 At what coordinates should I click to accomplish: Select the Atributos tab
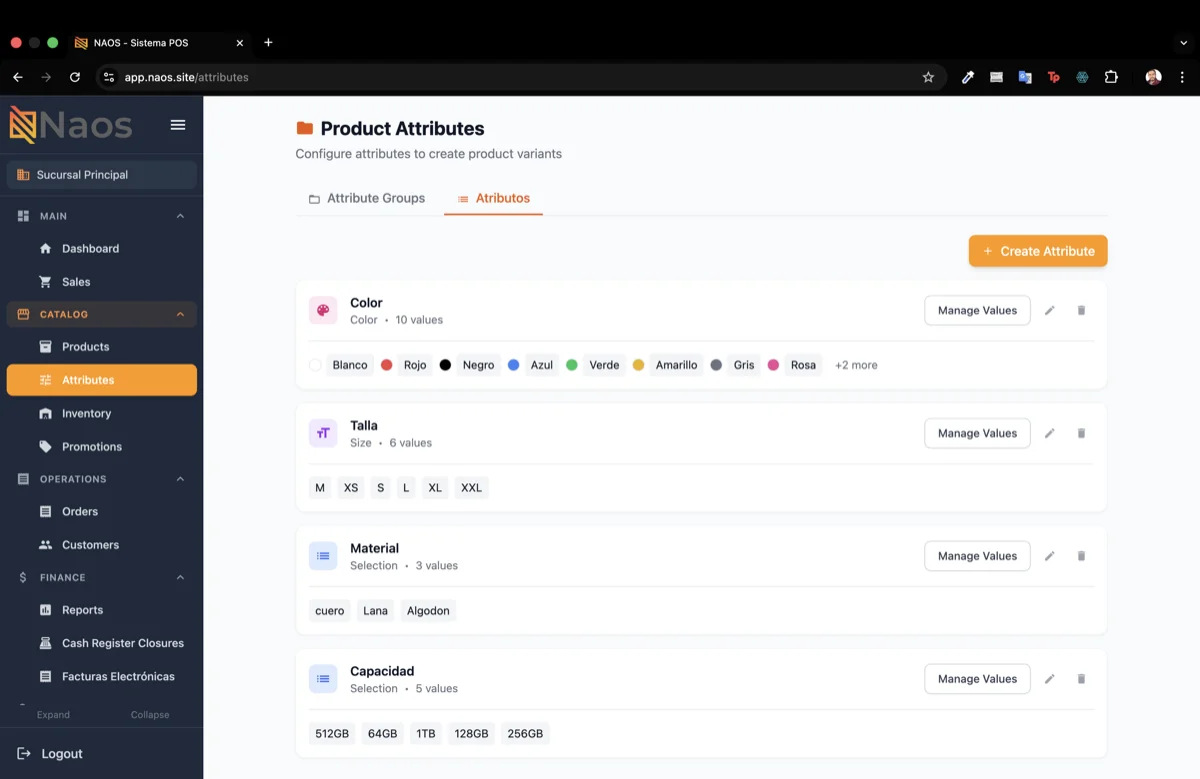coord(493,198)
